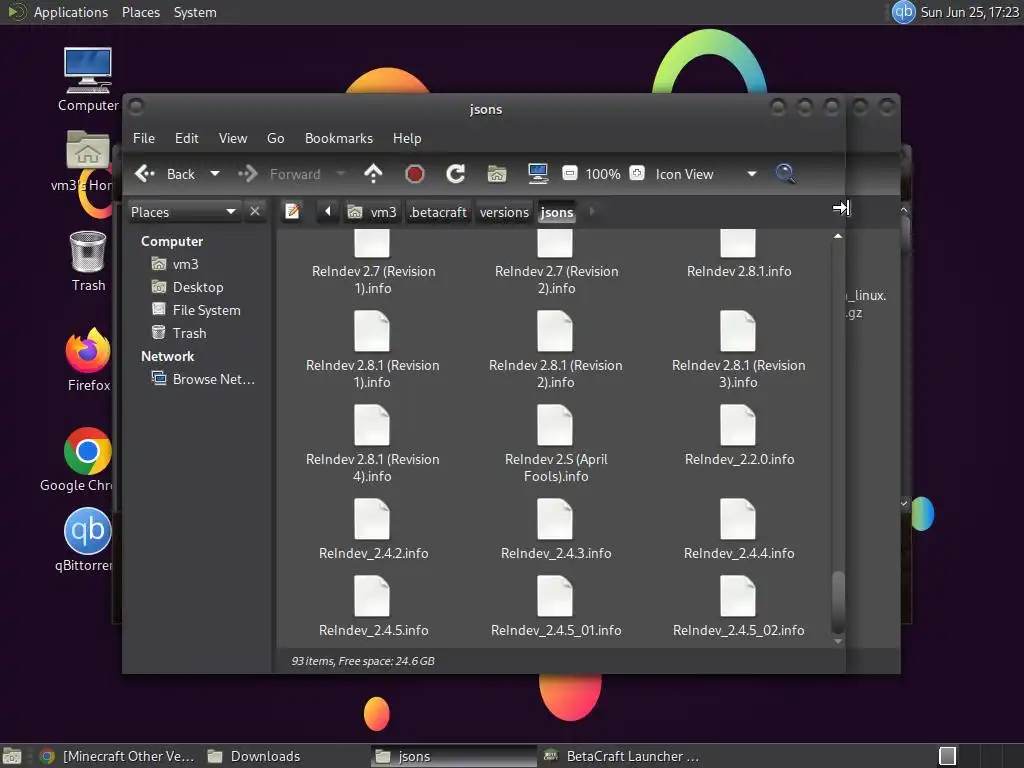This screenshot has width=1024, height=768.
Task: Open the Forward history dropdown arrow
Action: point(340,174)
